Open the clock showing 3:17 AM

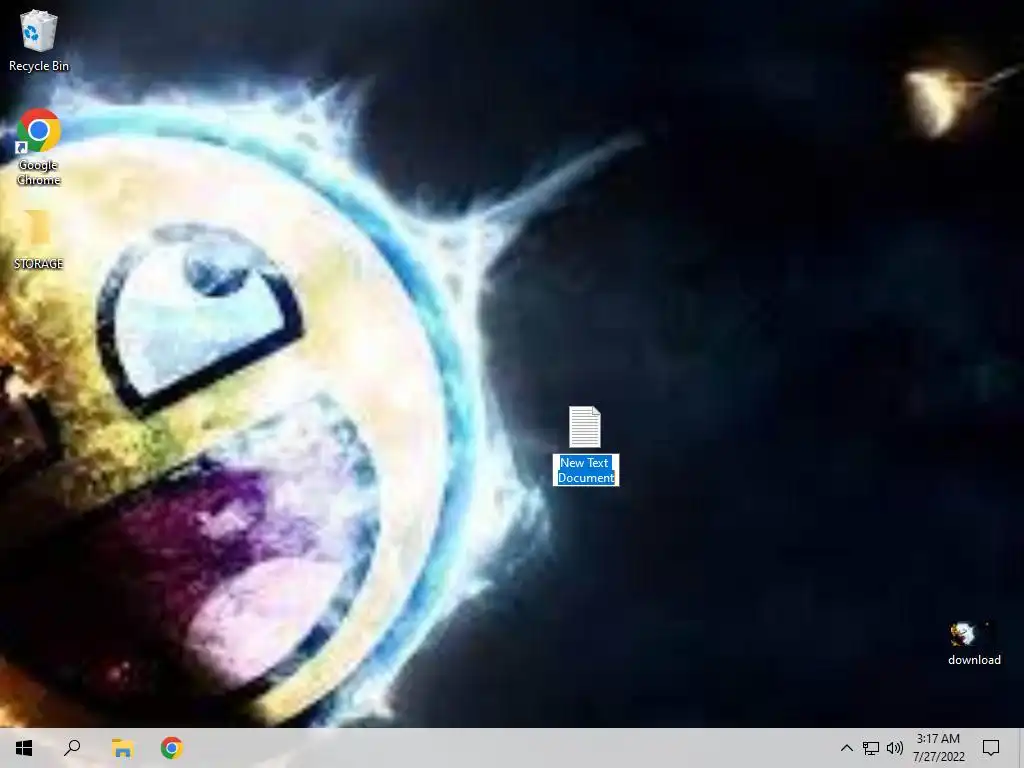938,748
